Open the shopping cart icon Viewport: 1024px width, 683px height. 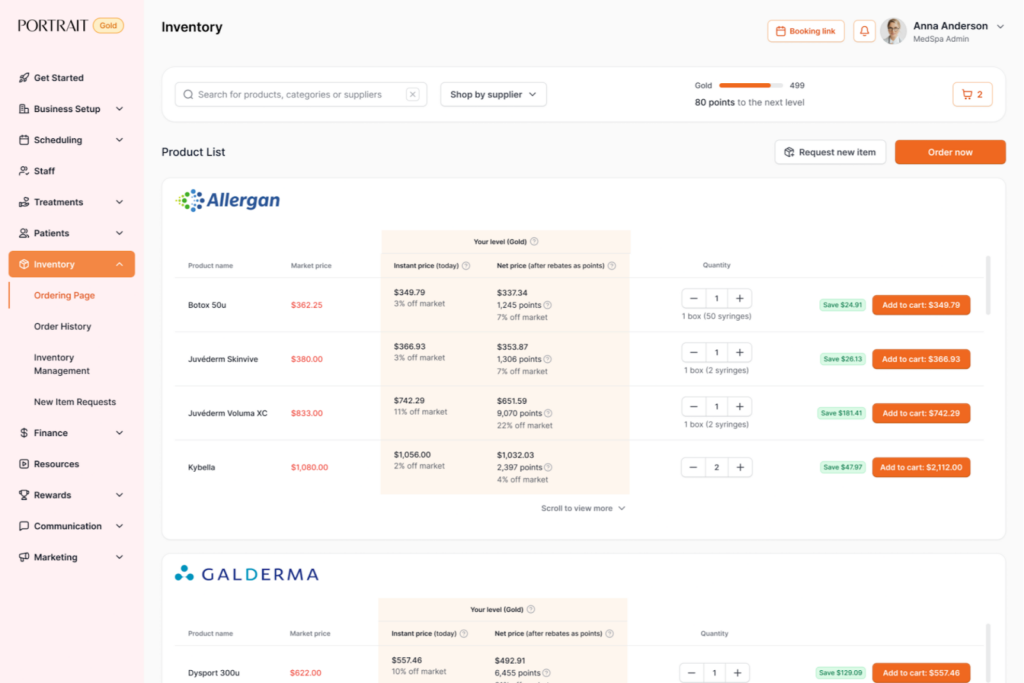(972, 95)
